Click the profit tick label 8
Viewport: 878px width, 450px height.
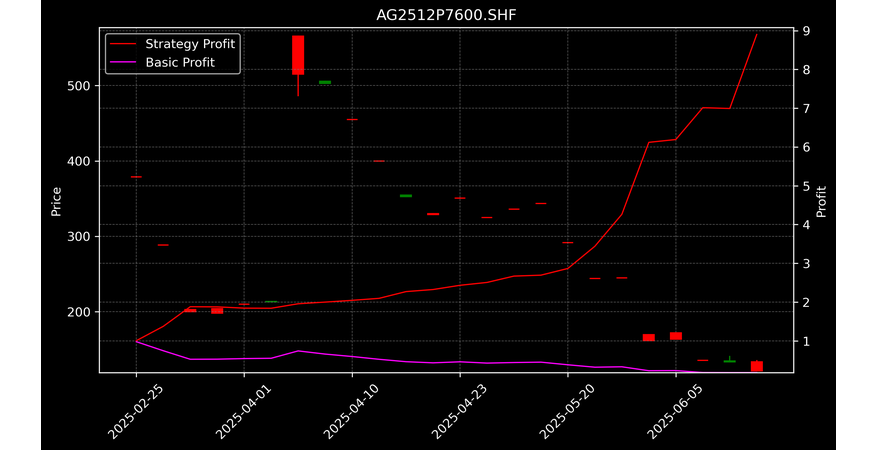[806, 70]
